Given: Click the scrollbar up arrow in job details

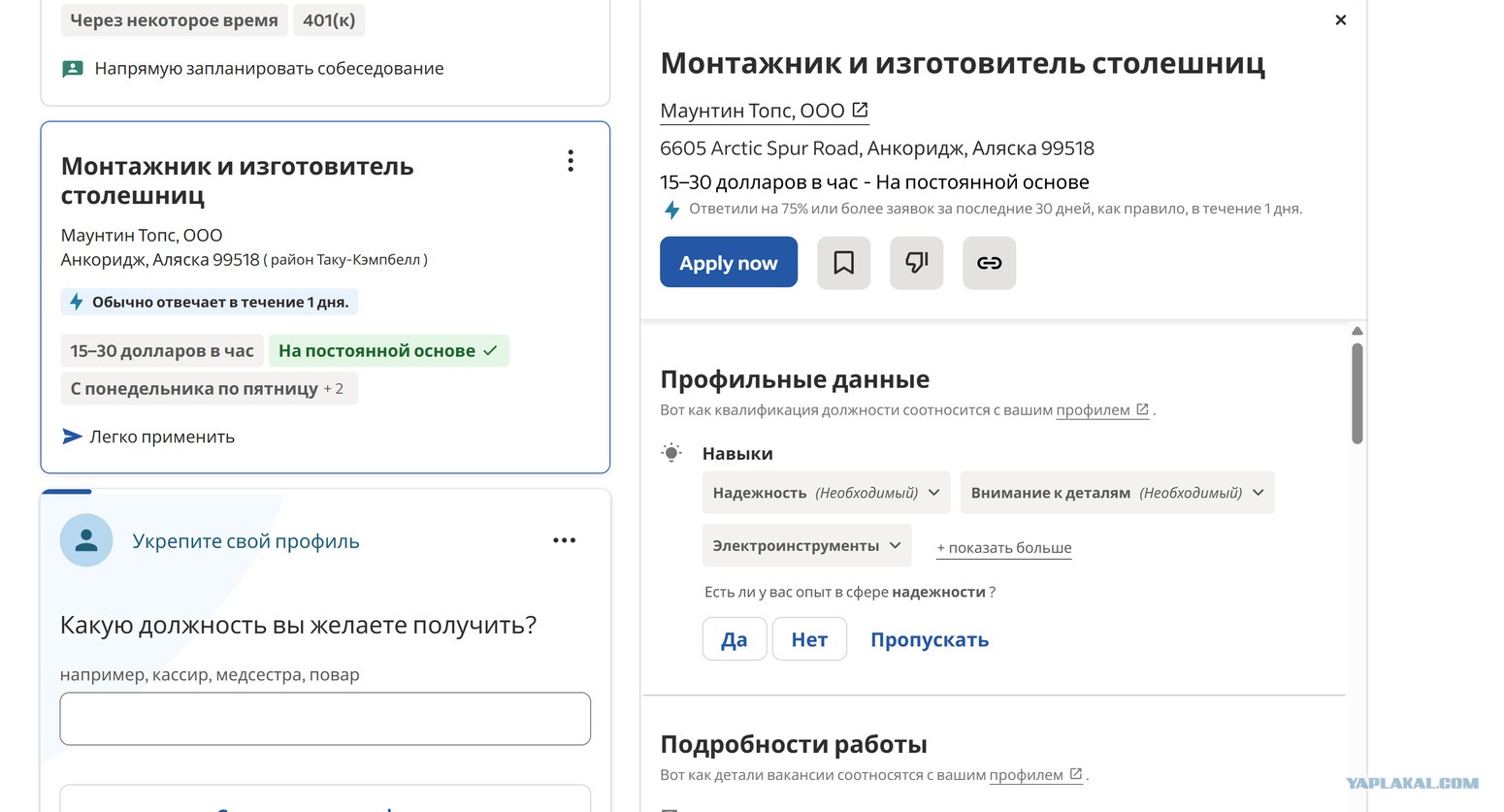Looking at the screenshot, I should pyautogui.click(x=1357, y=331).
